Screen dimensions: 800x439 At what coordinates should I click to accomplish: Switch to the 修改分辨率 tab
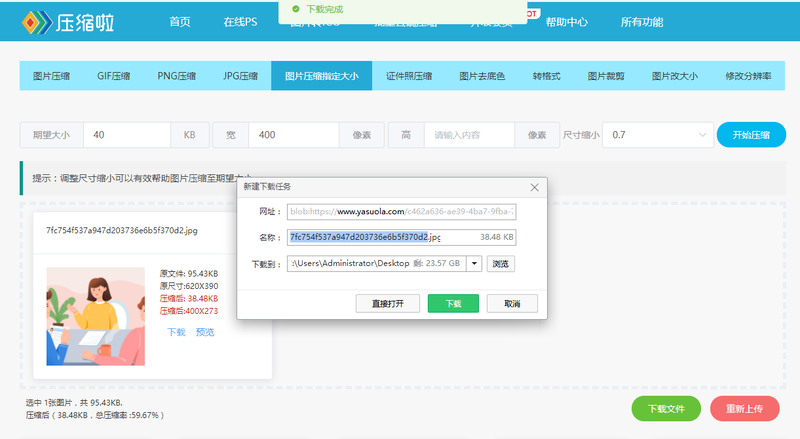point(748,76)
